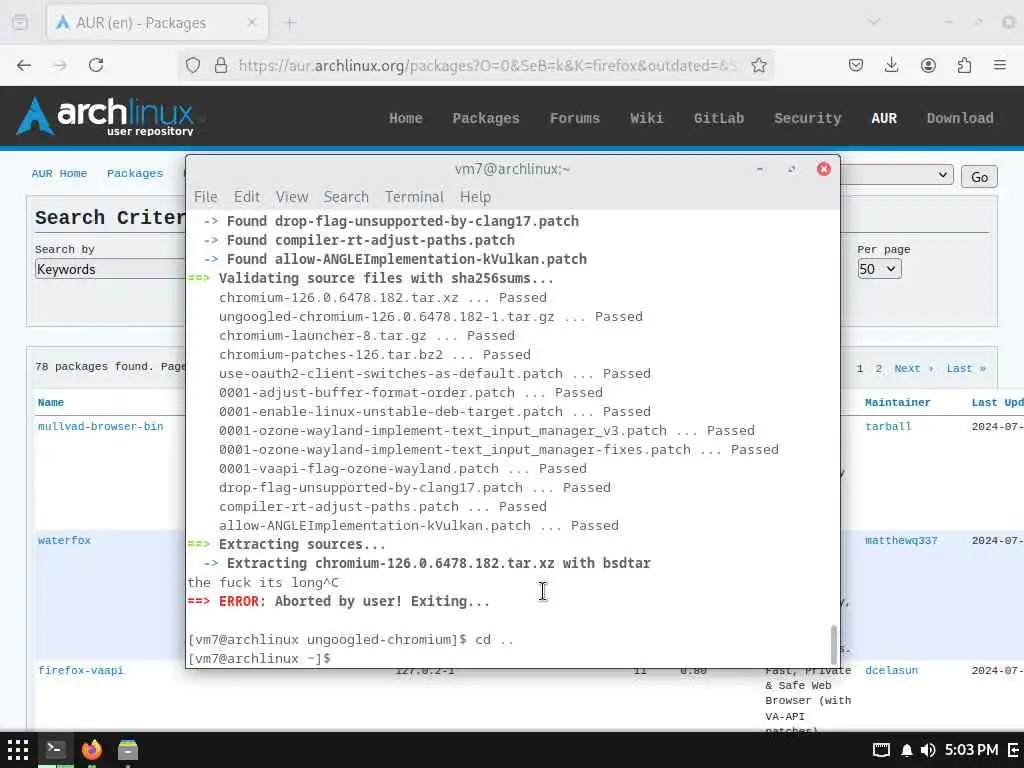Click the volume speaker tray icon

coord(927,750)
